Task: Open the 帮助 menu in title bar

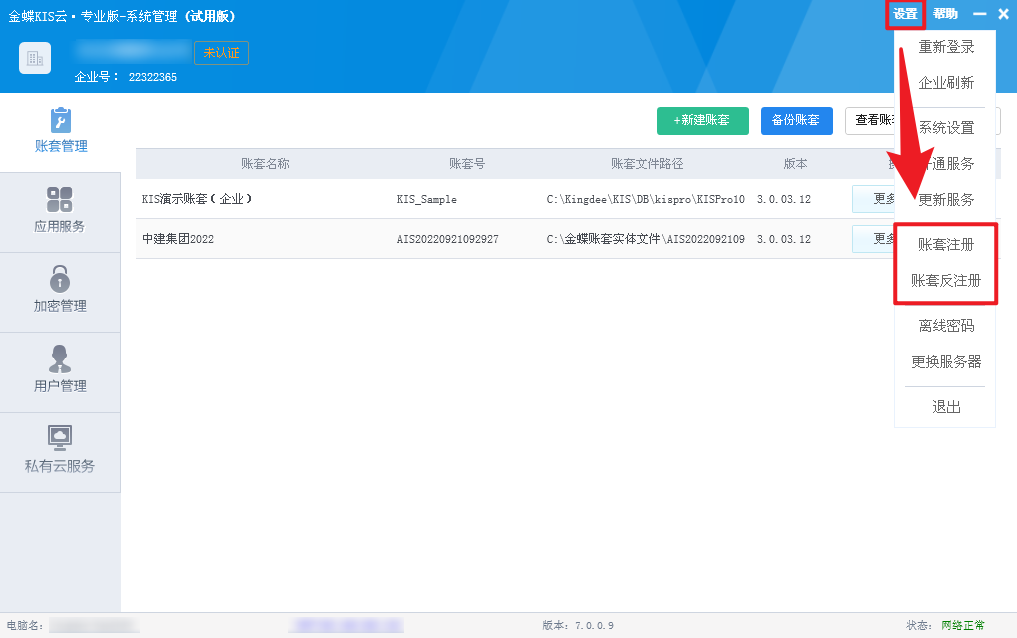Action: [x=946, y=14]
